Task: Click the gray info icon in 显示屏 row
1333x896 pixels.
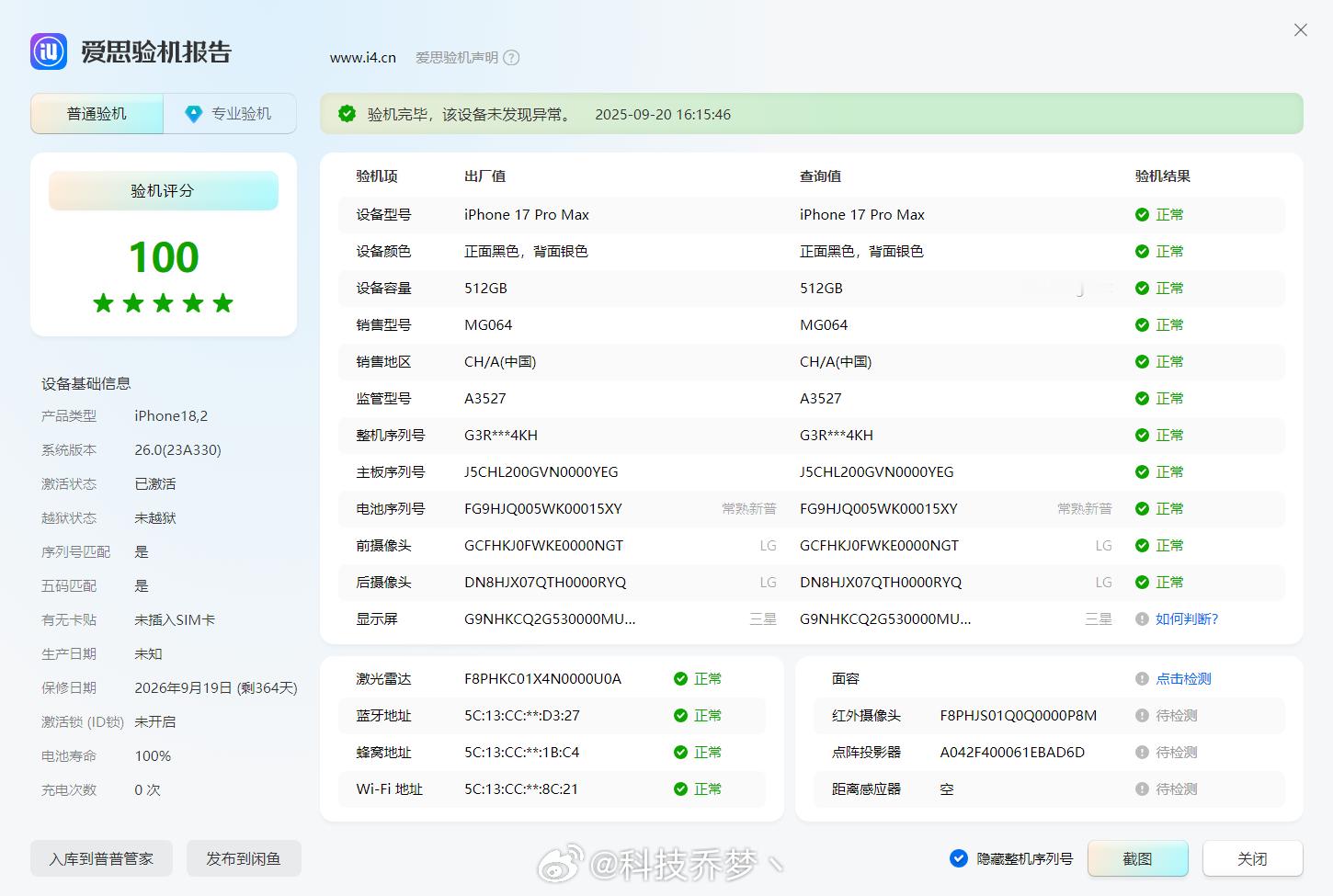Action: pyautogui.click(x=1142, y=619)
